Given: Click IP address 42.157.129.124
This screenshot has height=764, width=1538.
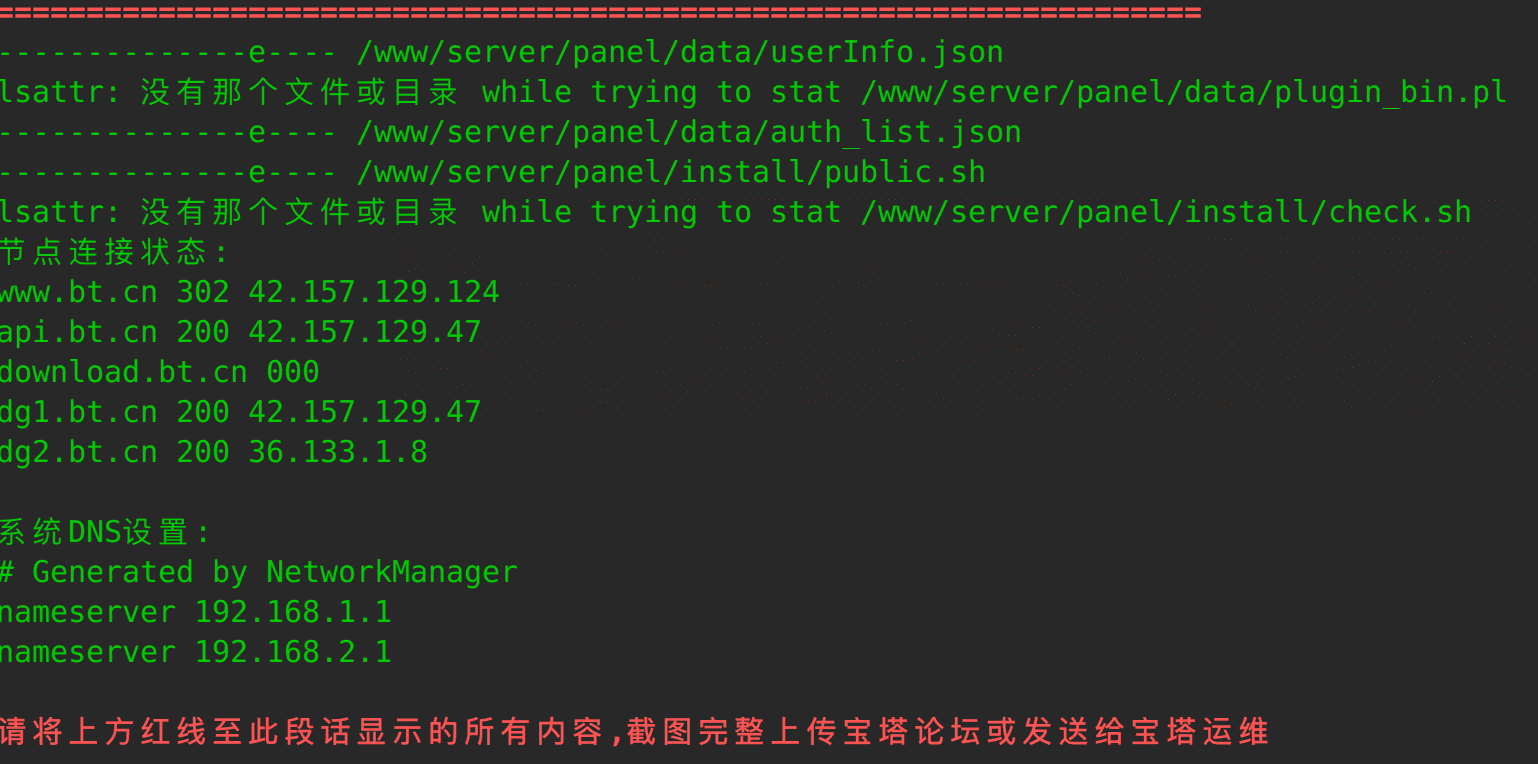Looking at the screenshot, I should [374, 292].
